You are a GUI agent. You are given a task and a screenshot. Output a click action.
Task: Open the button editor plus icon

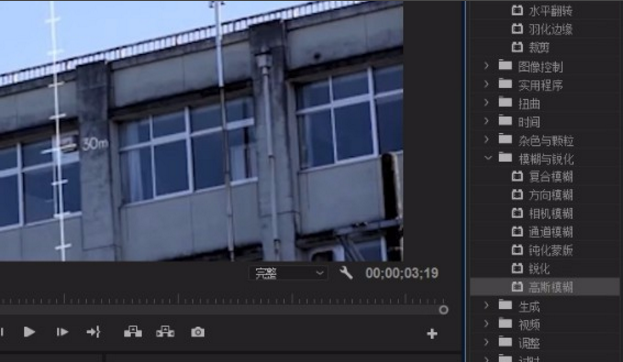coord(432,334)
